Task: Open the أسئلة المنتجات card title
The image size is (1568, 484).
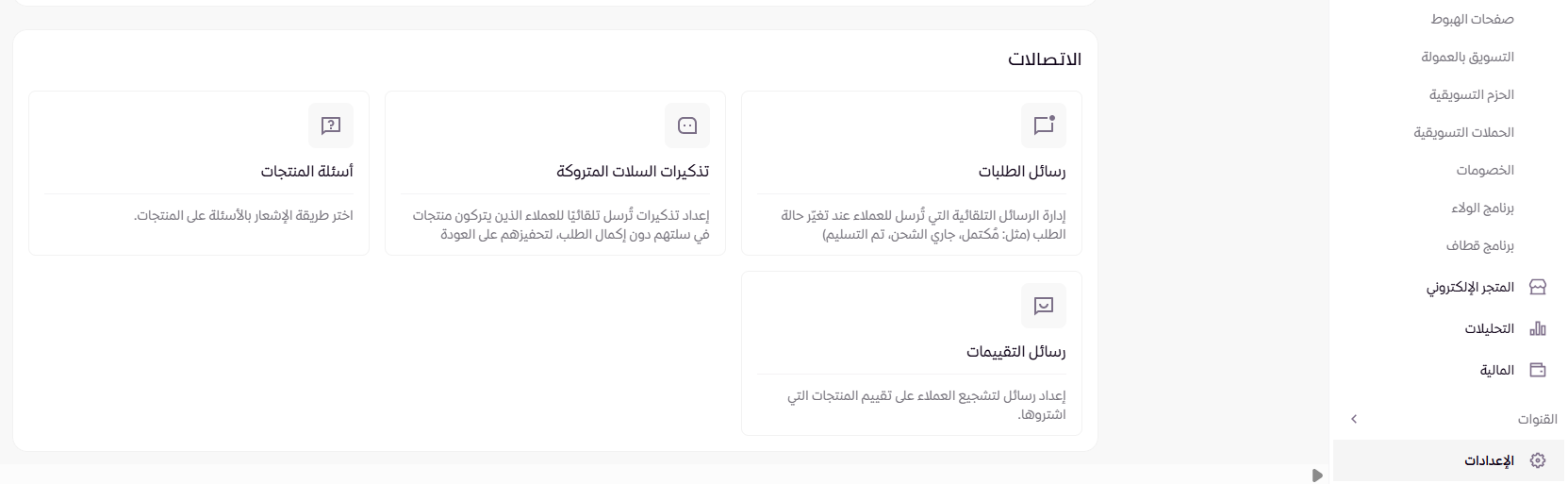Action: click(307, 172)
